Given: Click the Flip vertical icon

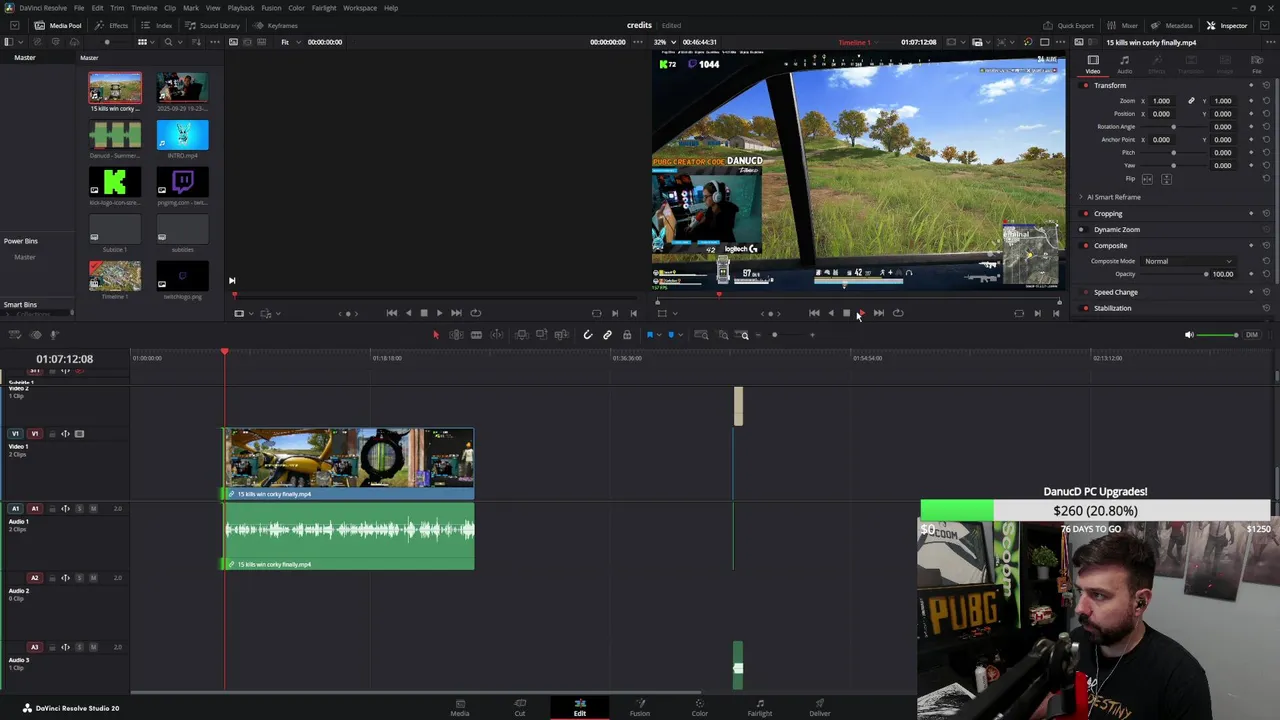Looking at the screenshot, I should click(x=1166, y=178).
